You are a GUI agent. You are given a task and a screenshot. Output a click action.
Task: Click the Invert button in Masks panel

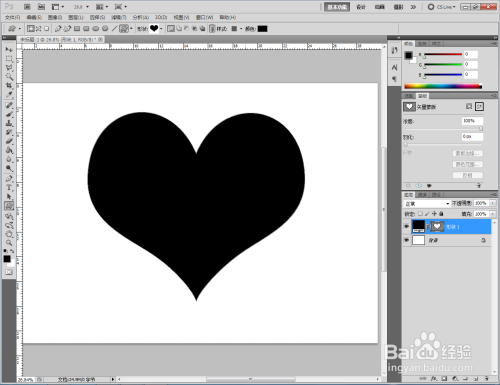coord(468,175)
